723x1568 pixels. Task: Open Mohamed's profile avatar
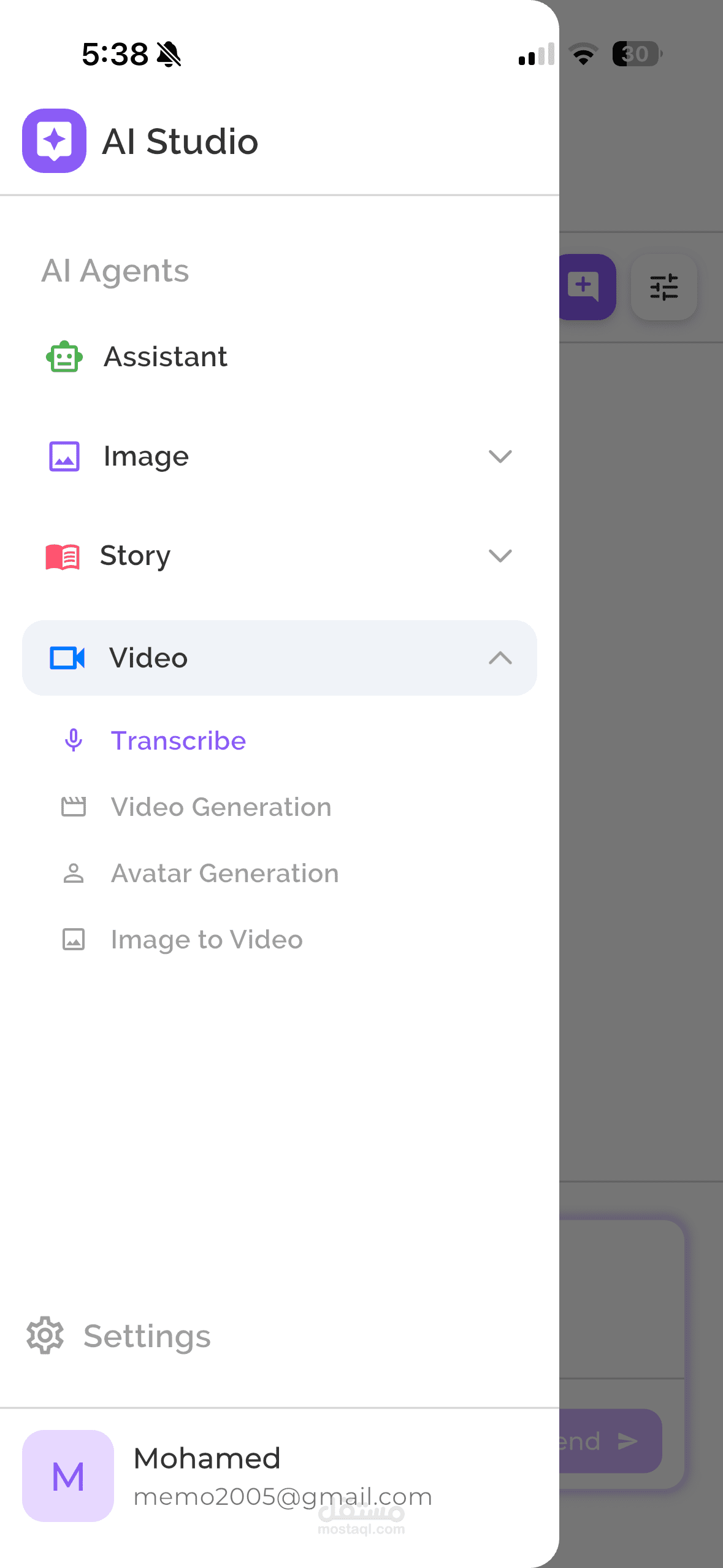[x=68, y=1475]
